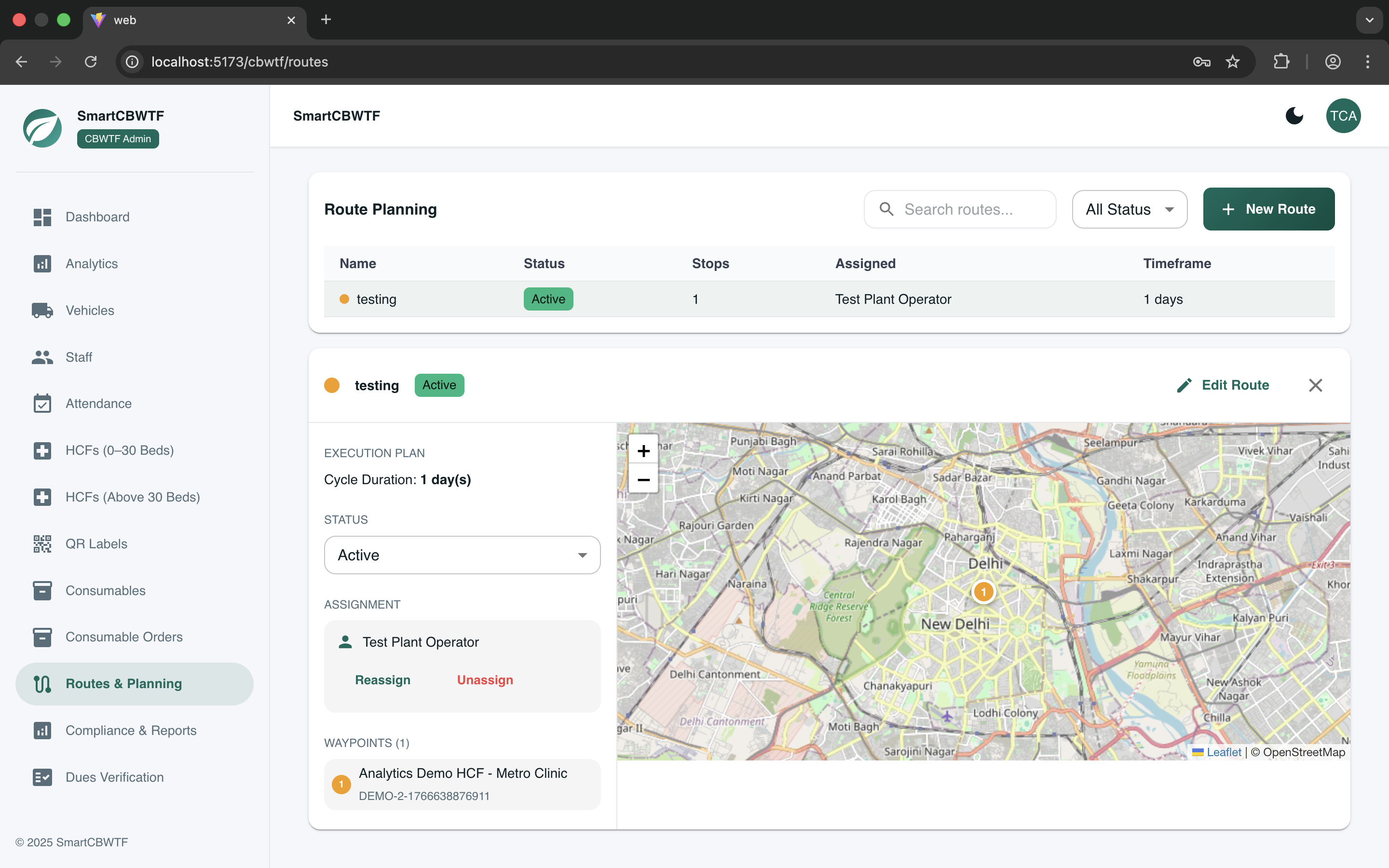Click the Staff sidebar icon

[42, 357]
